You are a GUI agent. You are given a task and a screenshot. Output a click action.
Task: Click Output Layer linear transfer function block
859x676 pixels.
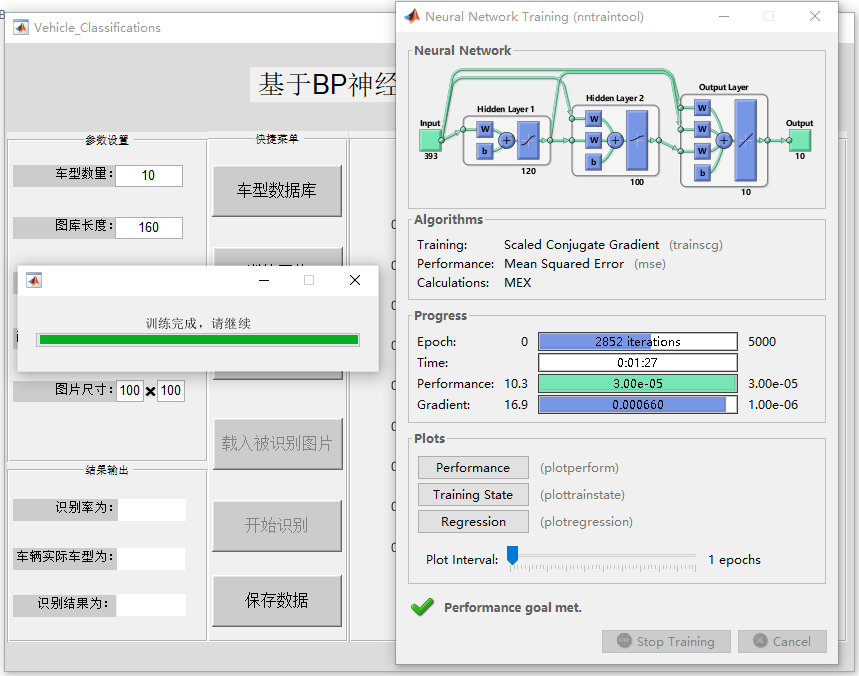point(746,140)
